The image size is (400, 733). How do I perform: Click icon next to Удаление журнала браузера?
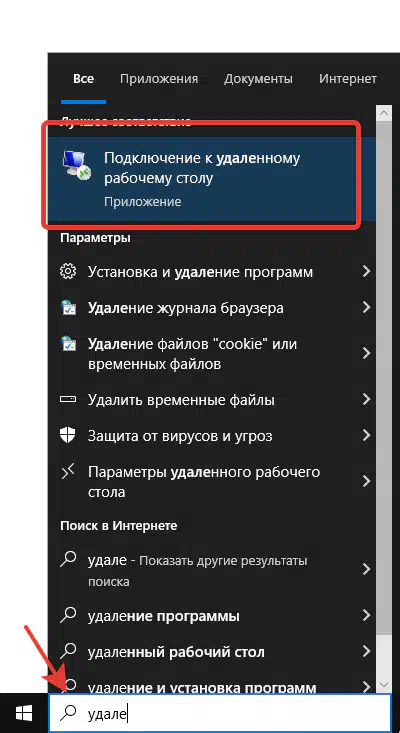point(68,308)
